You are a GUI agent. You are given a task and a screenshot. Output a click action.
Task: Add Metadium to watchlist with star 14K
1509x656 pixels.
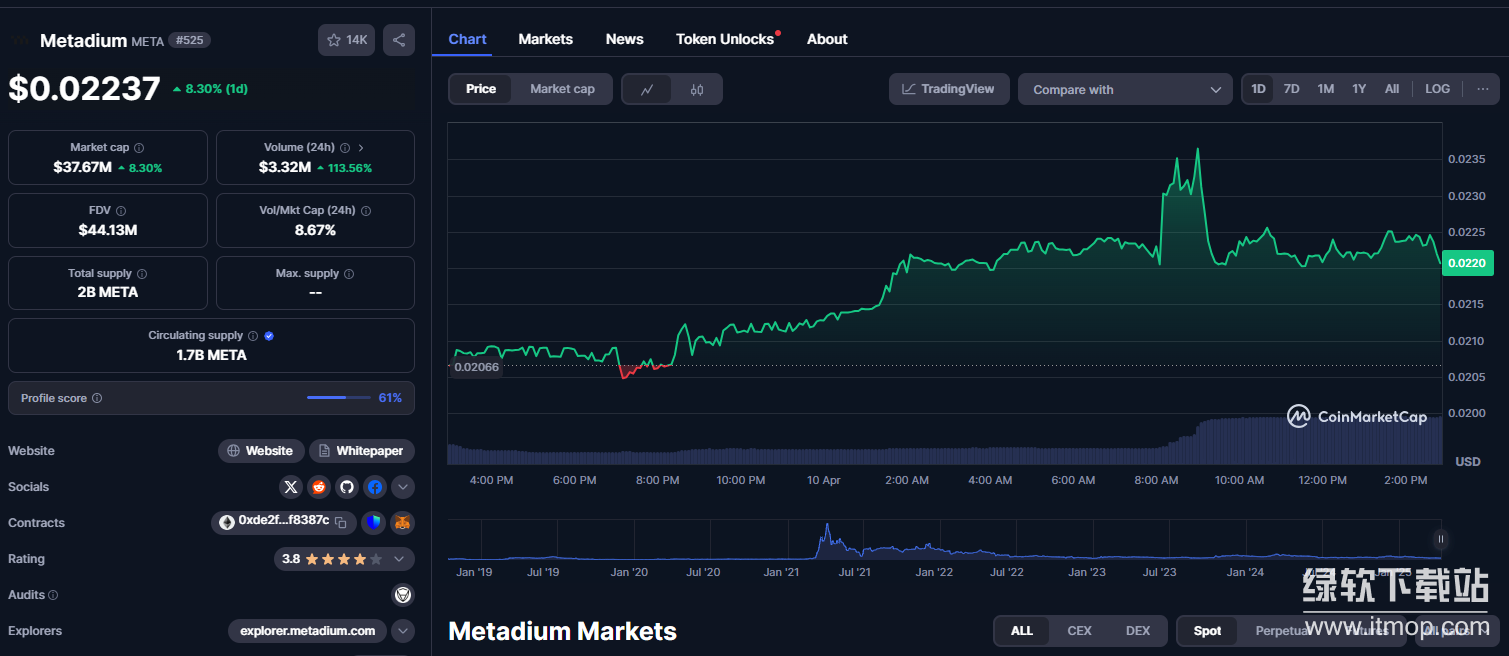tap(346, 40)
